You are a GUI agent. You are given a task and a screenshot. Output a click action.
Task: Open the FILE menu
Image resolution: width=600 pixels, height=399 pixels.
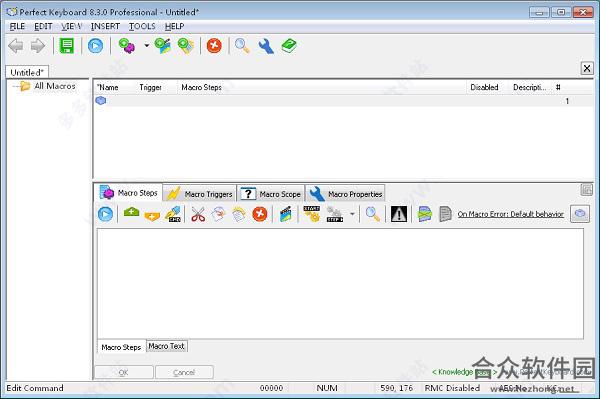pyautogui.click(x=17, y=26)
